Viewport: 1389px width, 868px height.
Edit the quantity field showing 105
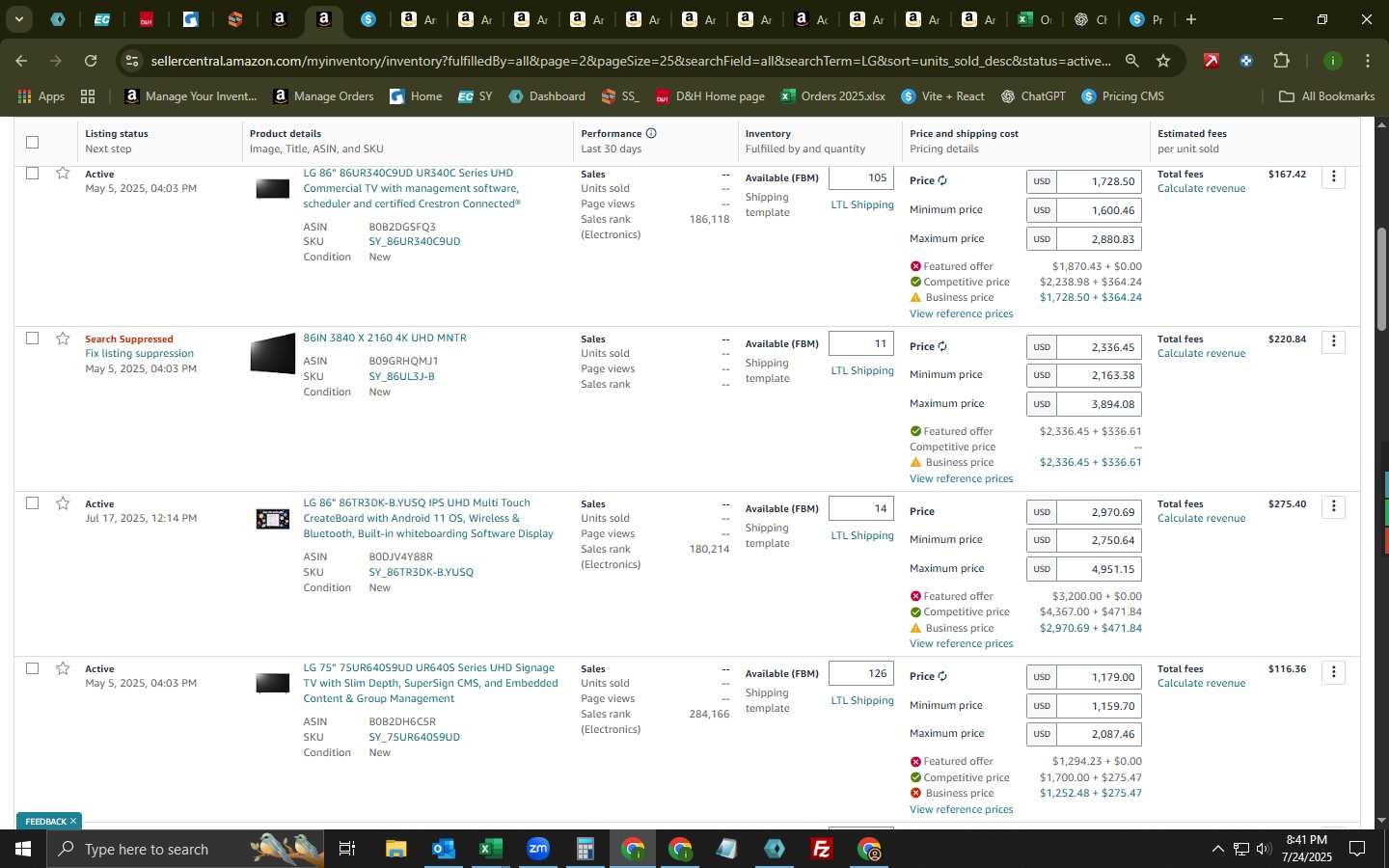861,177
